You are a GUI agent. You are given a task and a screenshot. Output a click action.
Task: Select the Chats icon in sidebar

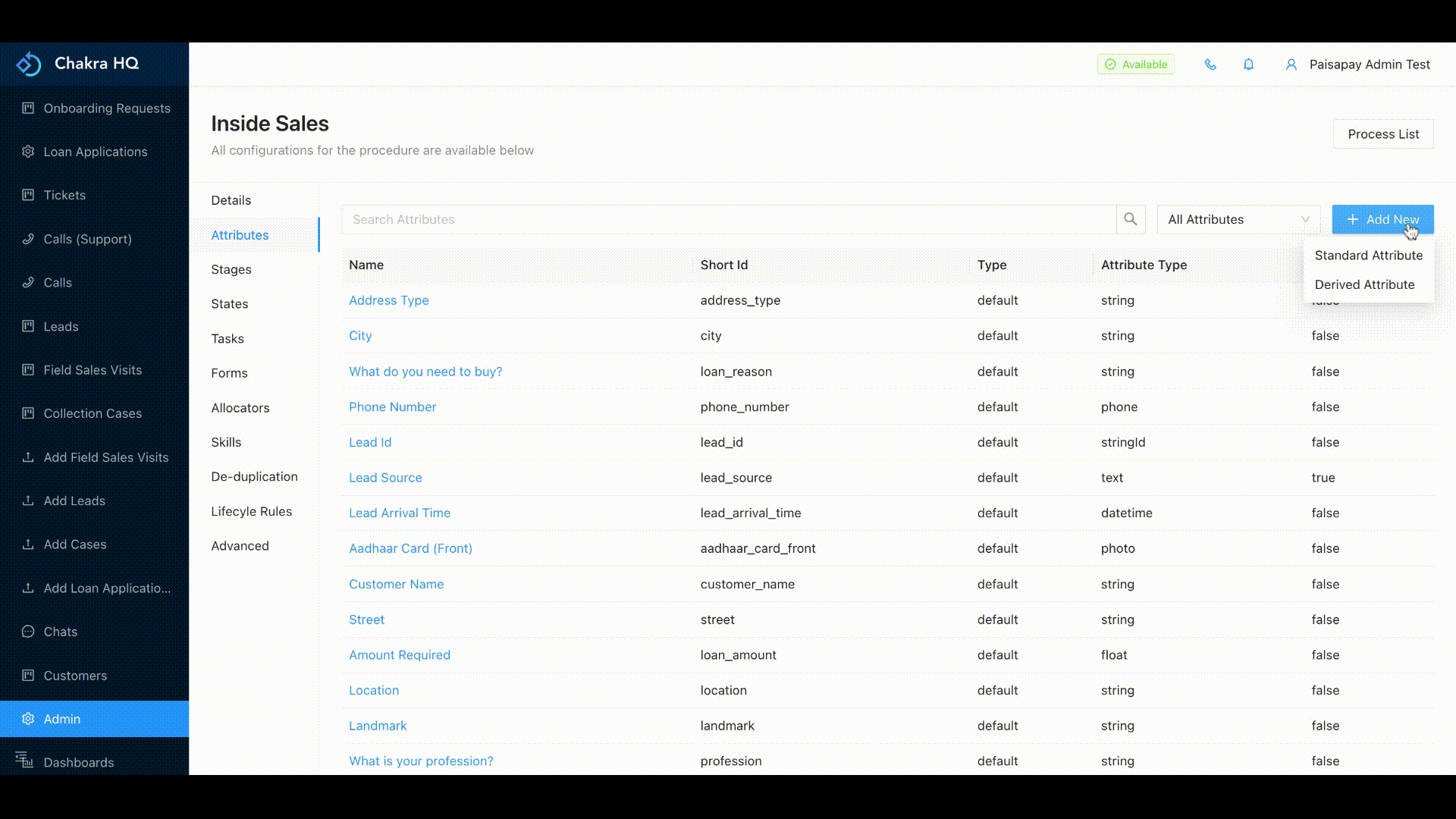[x=27, y=632]
